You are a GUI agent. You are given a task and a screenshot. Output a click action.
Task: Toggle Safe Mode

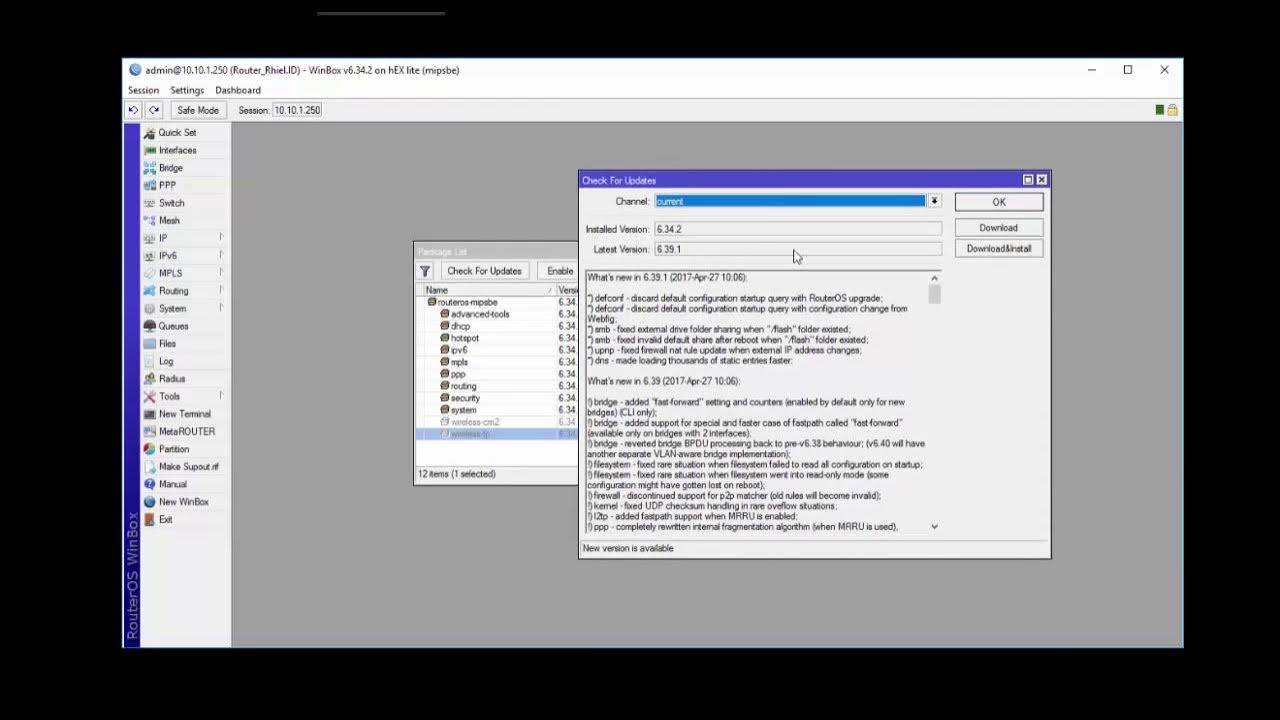pyautogui.click(x=198, y=110)
